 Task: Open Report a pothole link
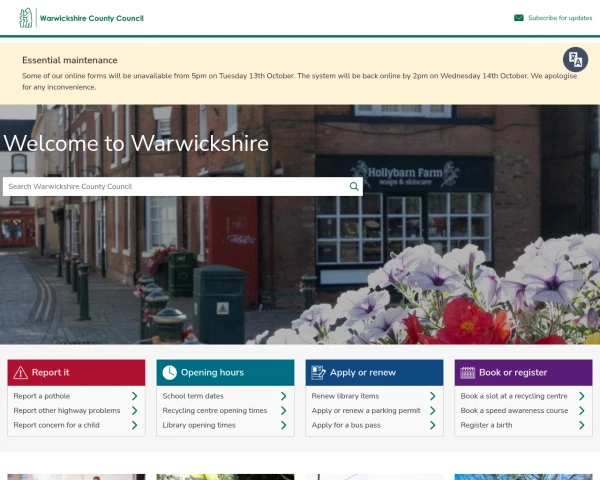[x=42, y=396]
